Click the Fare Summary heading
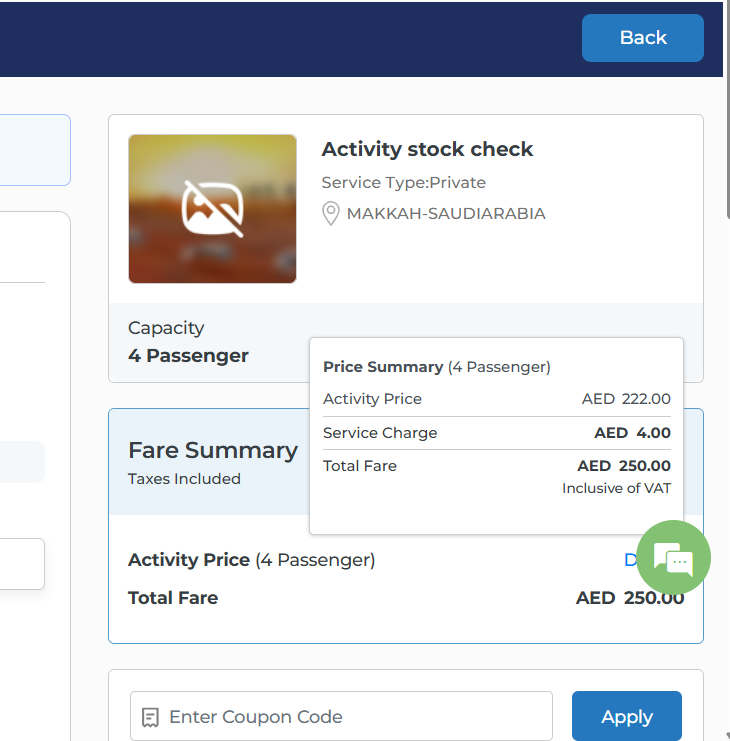This screenshot has height=741, width=730. coord(213,450)
